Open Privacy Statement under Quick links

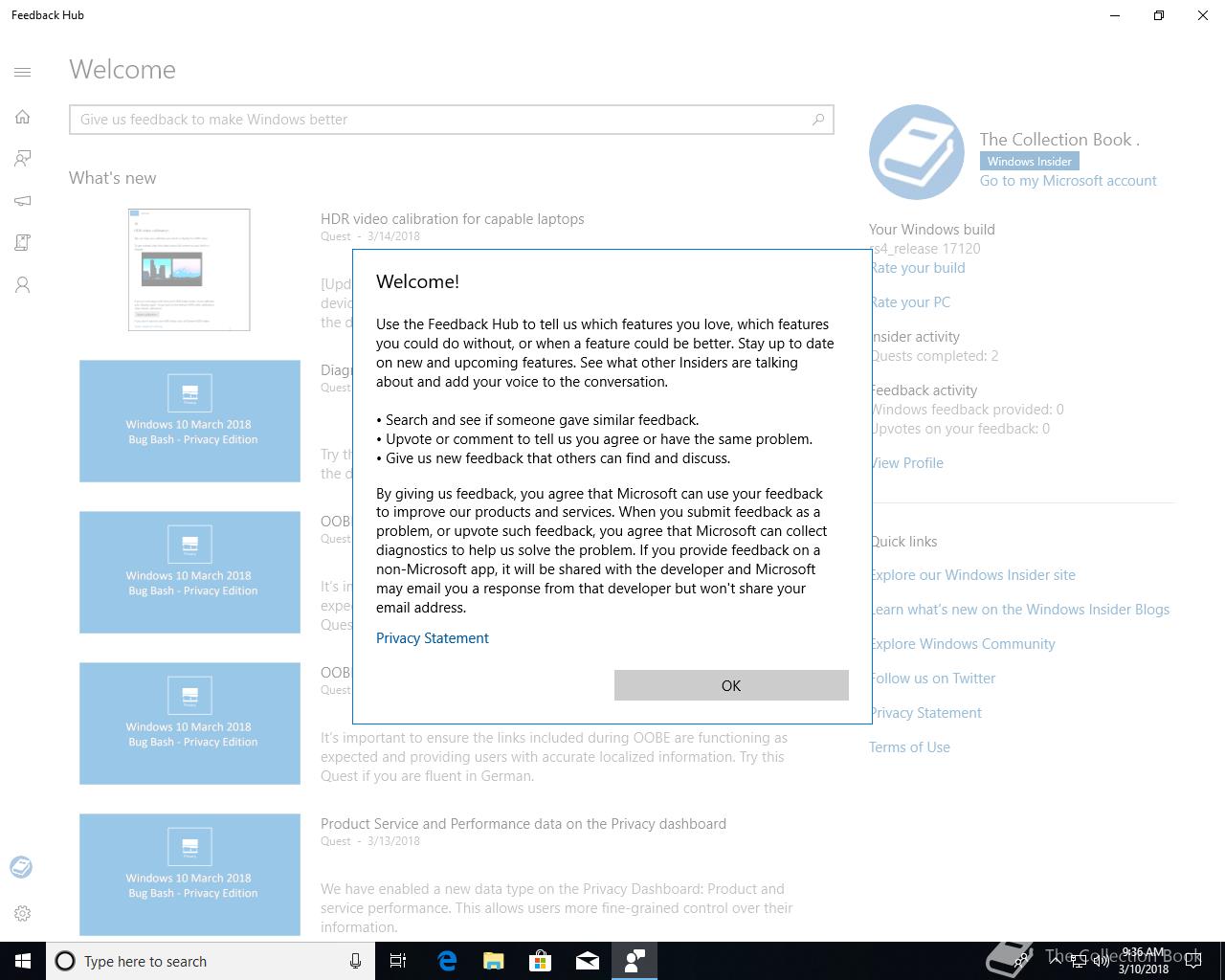[925, 713]
